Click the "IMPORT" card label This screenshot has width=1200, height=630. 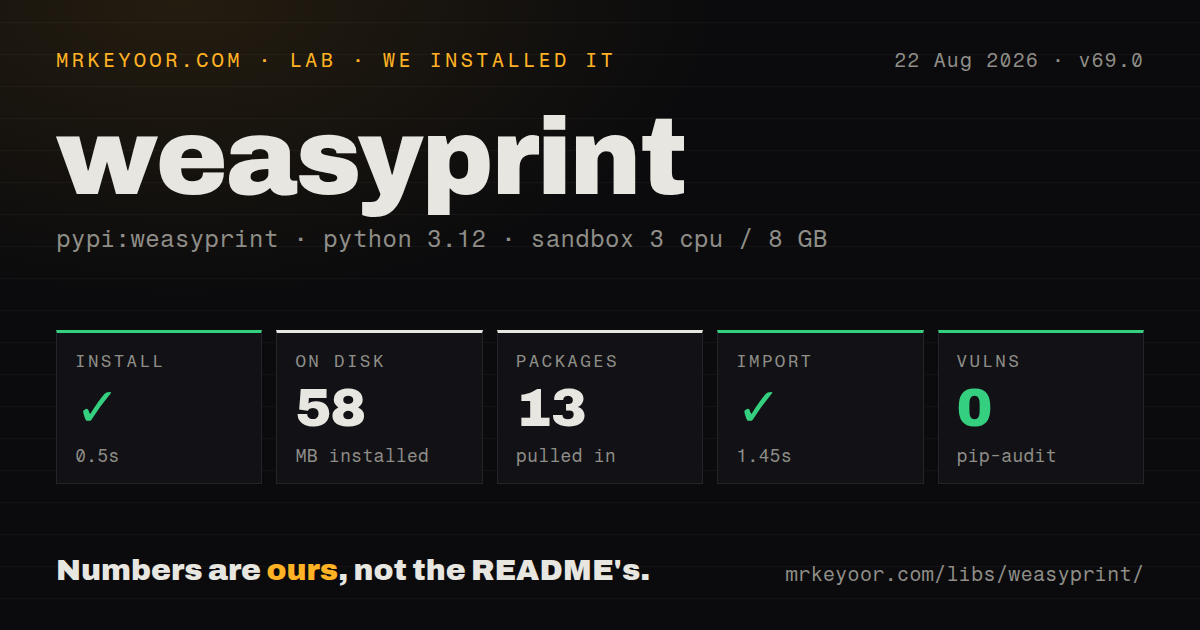(x=774, y=361)
